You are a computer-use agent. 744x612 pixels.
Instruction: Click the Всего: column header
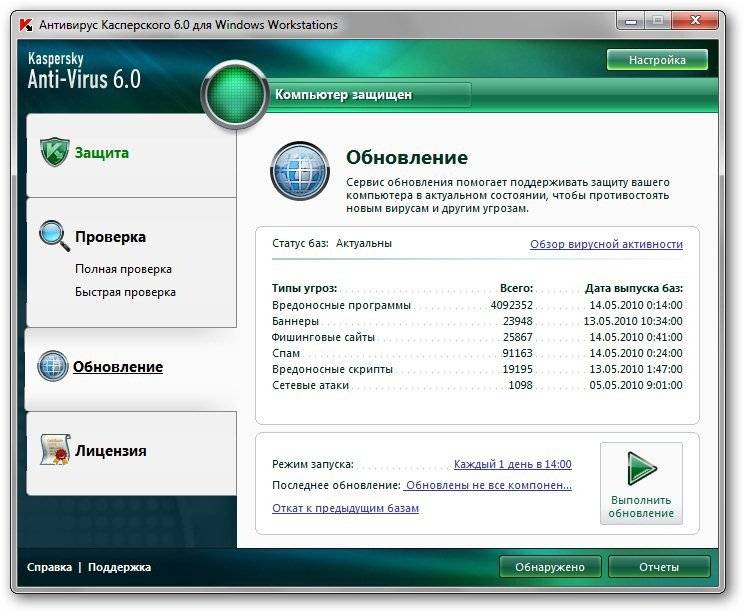[517, 288]
